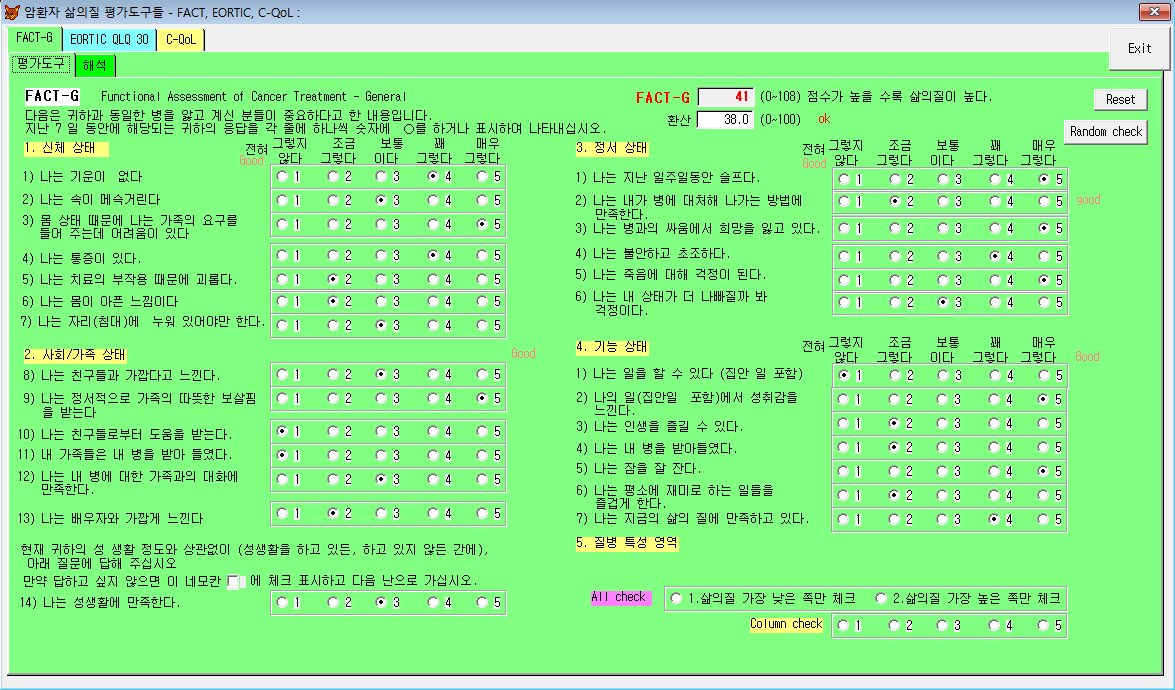
Task: Close the window with the red X
Action: (1153, 11)
